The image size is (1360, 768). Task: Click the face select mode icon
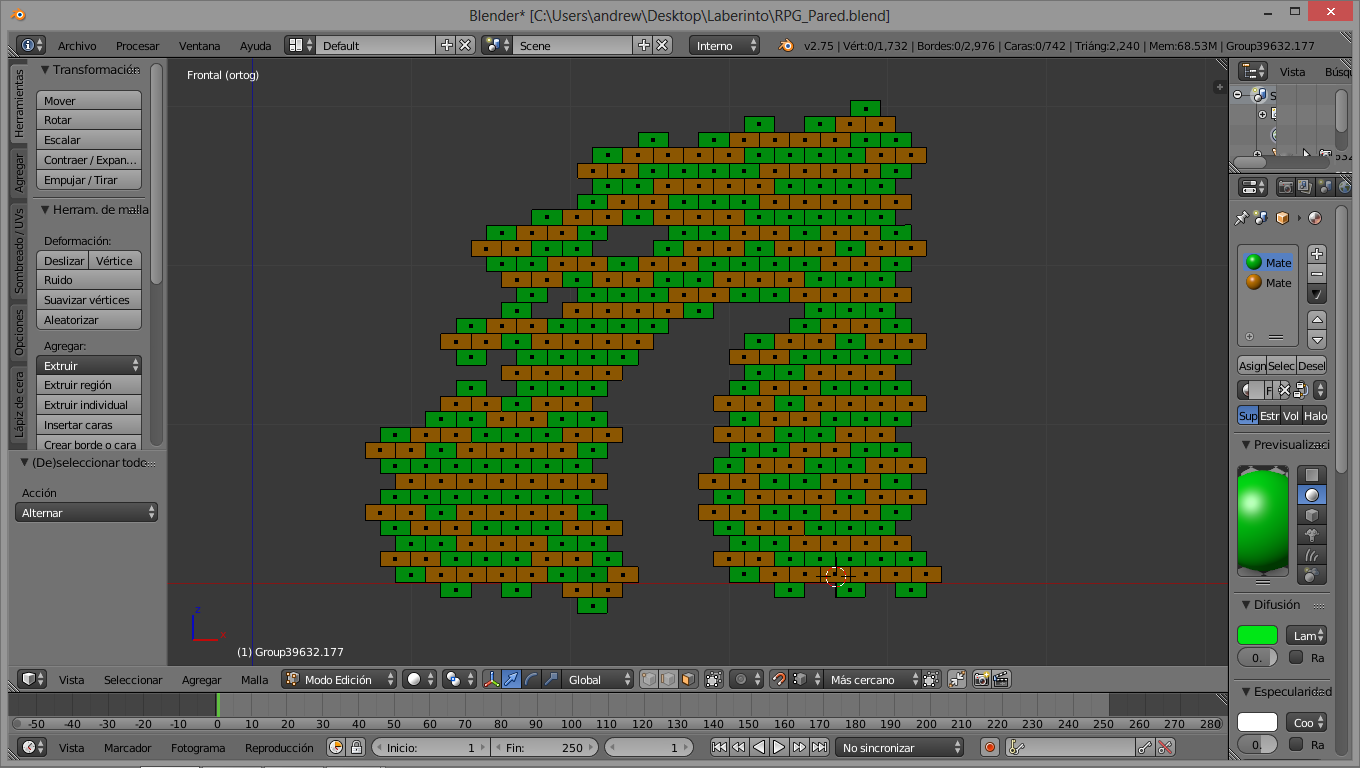[x=688, y=679]
